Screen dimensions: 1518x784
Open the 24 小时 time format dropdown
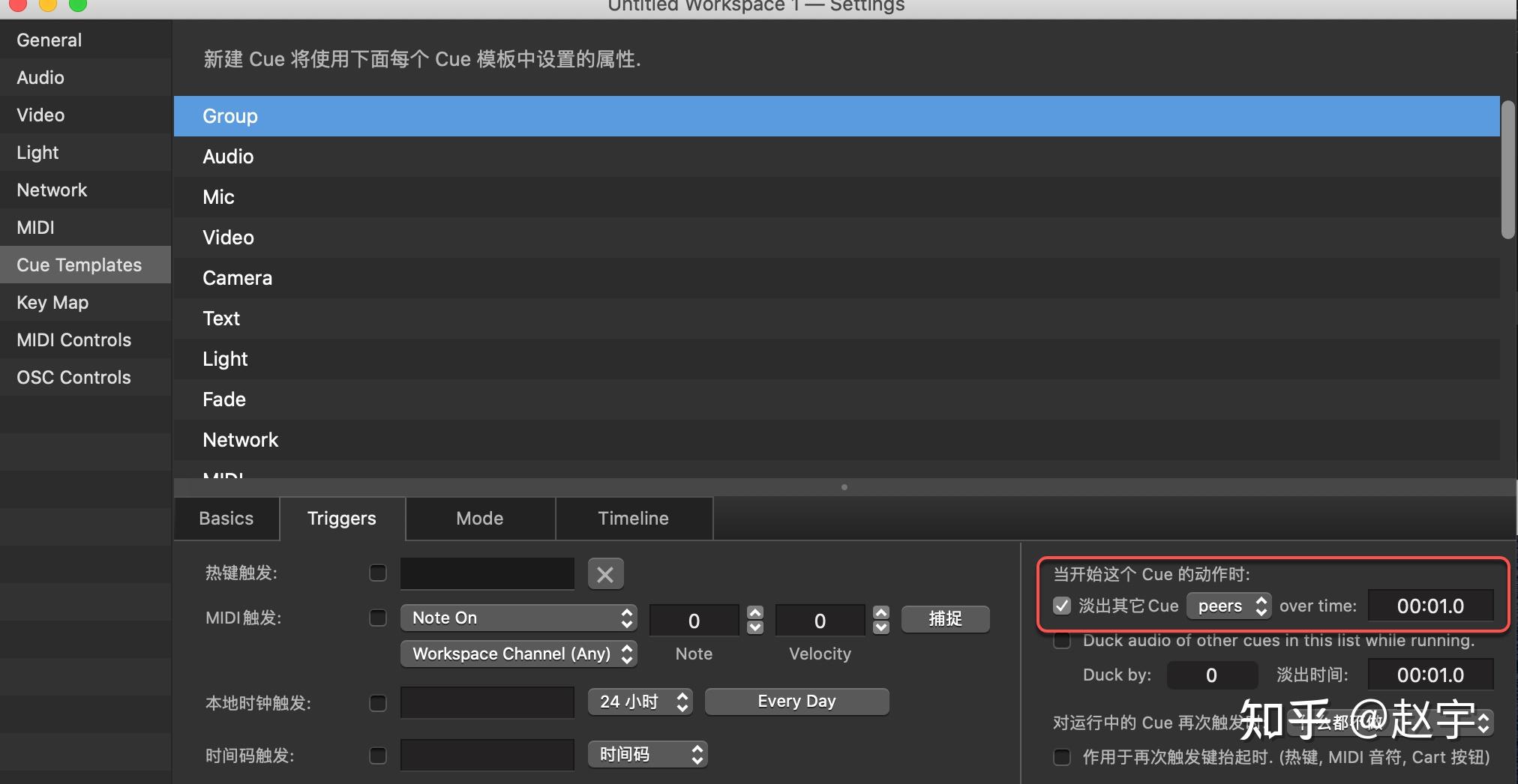pos(640,702)
